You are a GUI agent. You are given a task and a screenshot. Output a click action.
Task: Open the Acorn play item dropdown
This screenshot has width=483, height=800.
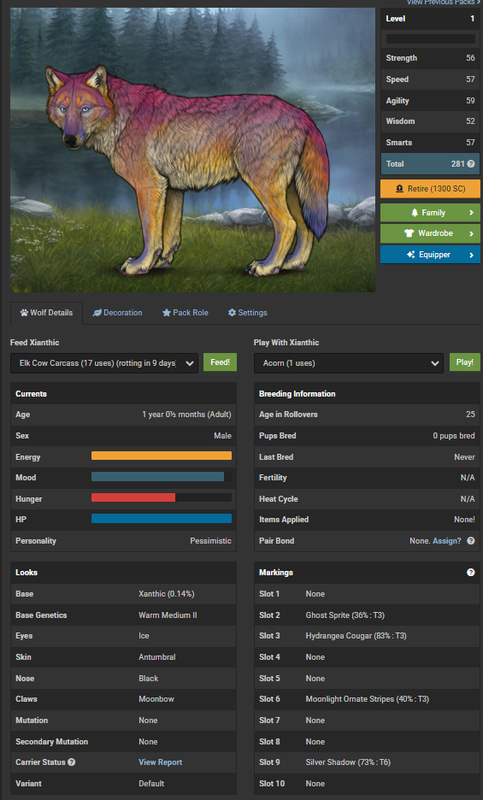point(348,363)
